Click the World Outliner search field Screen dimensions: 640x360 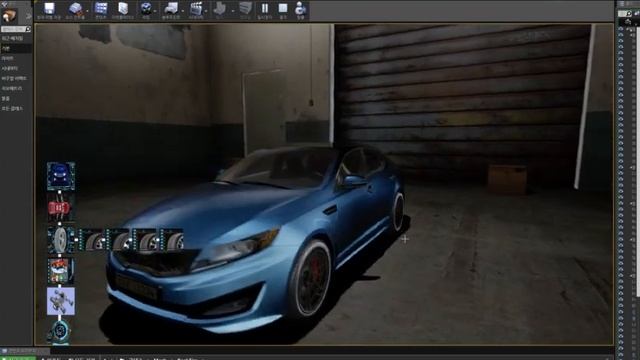(624, 13)
